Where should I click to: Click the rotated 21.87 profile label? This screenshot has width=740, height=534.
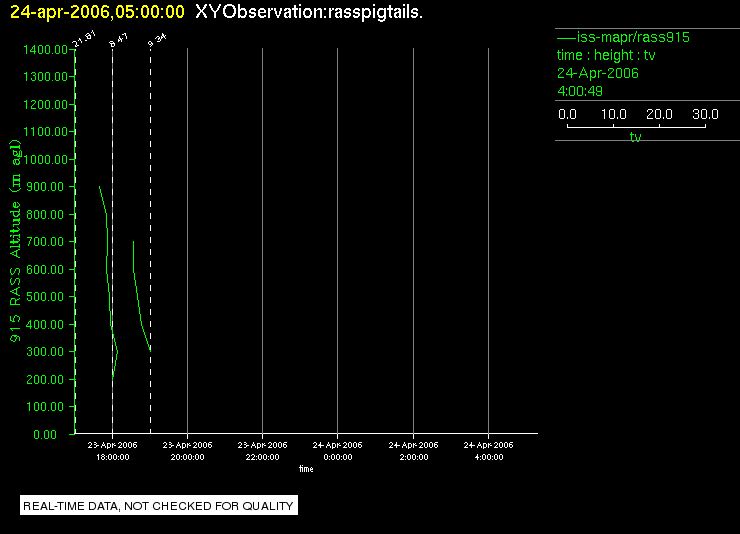point(84,39)
